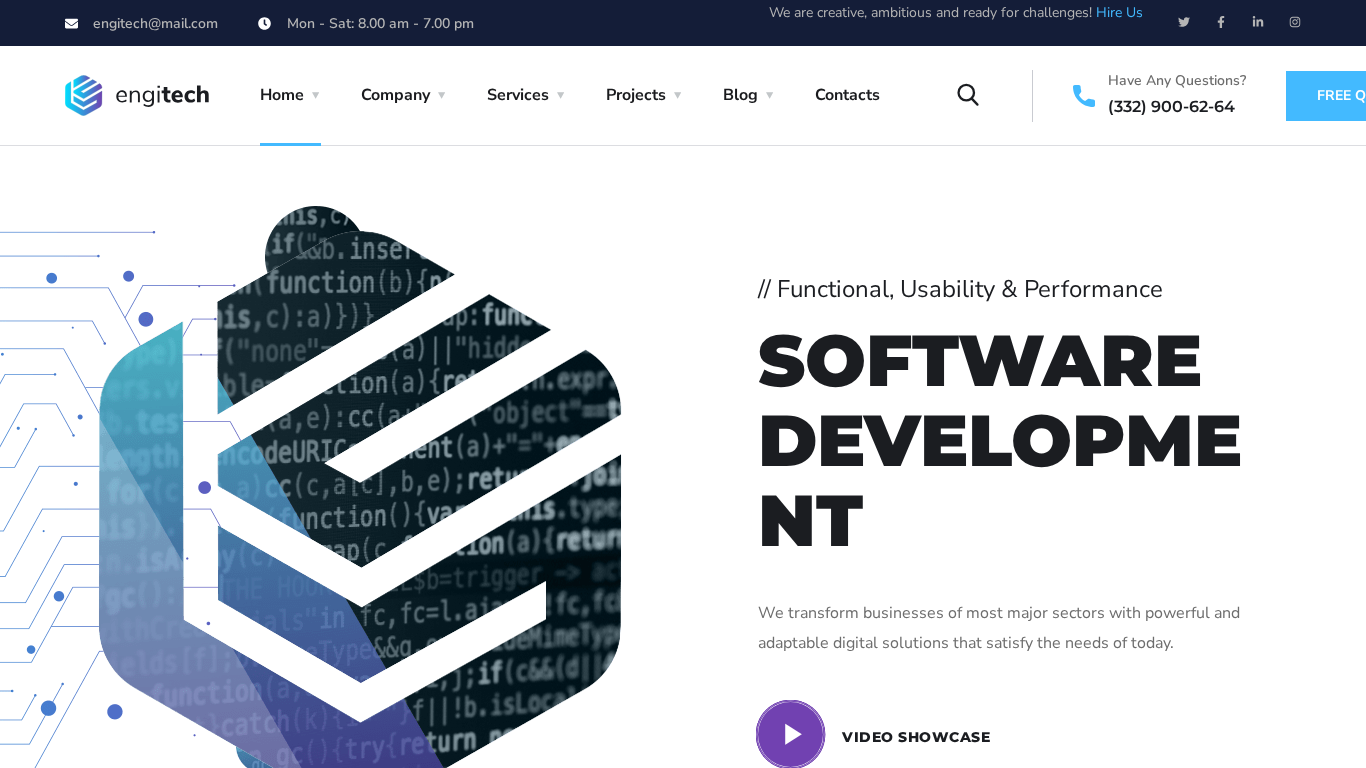Screen dimensions: 1366x768
Task: Open the Instagram social icon
Action: (1295, 22)
